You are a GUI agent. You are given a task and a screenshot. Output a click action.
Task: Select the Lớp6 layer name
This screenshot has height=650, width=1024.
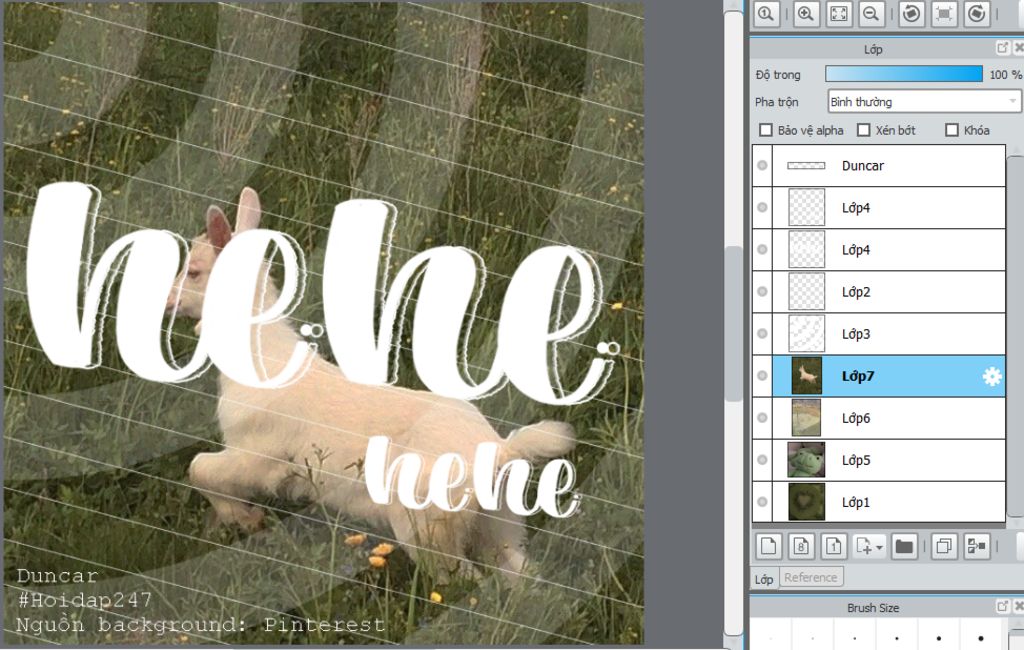pos(856,418)
